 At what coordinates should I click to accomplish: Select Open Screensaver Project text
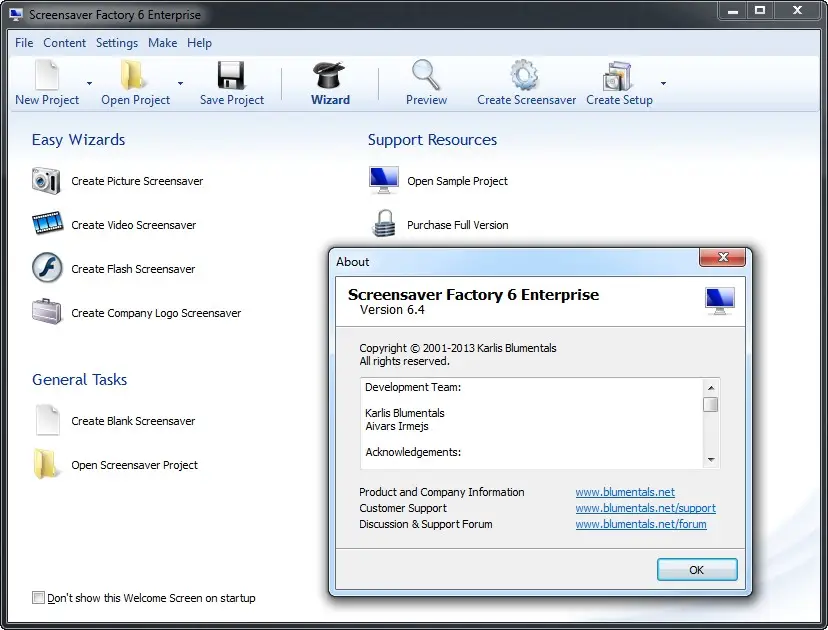click(x=135, y=465)
